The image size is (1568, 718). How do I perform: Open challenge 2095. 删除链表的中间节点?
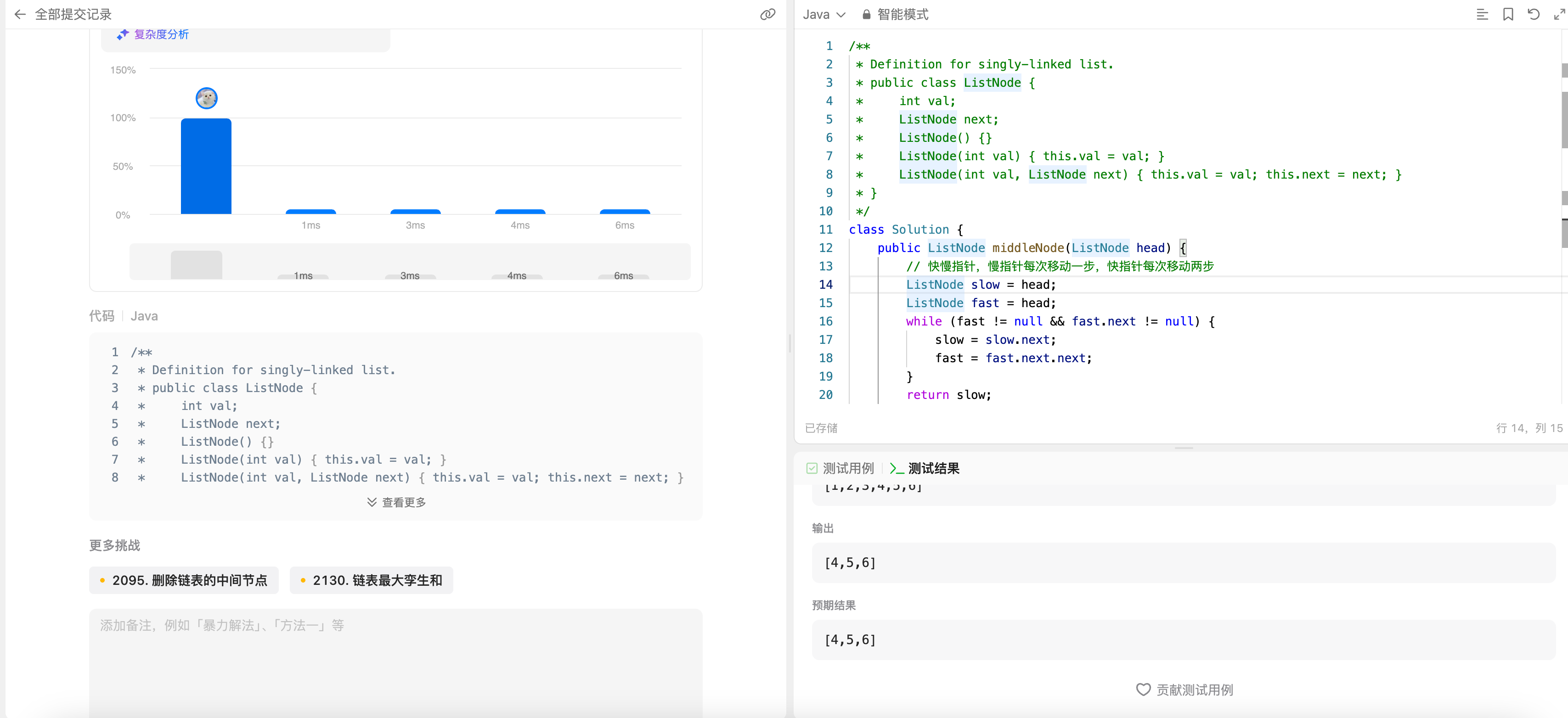pyautogui.click(x=184, y=580)
